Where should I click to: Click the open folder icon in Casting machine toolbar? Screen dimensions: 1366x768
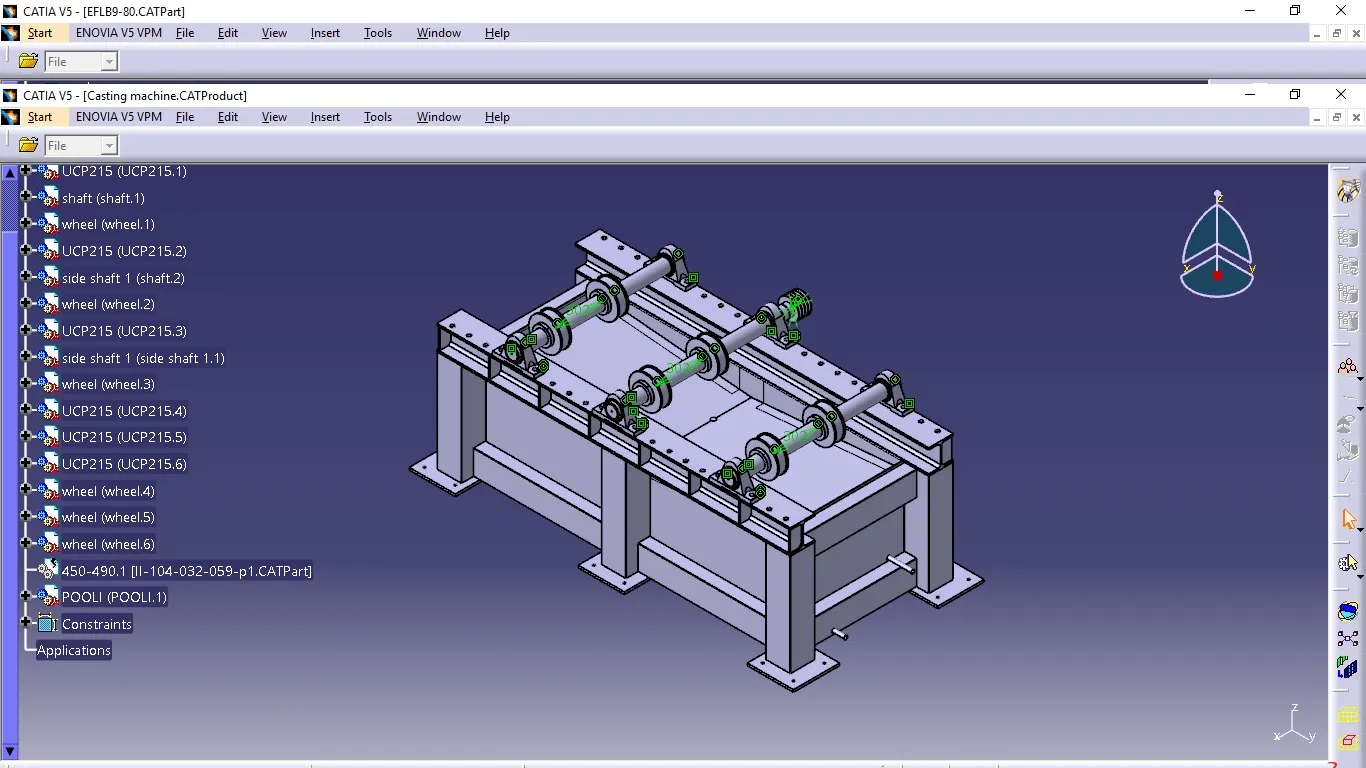pos(28,146)
